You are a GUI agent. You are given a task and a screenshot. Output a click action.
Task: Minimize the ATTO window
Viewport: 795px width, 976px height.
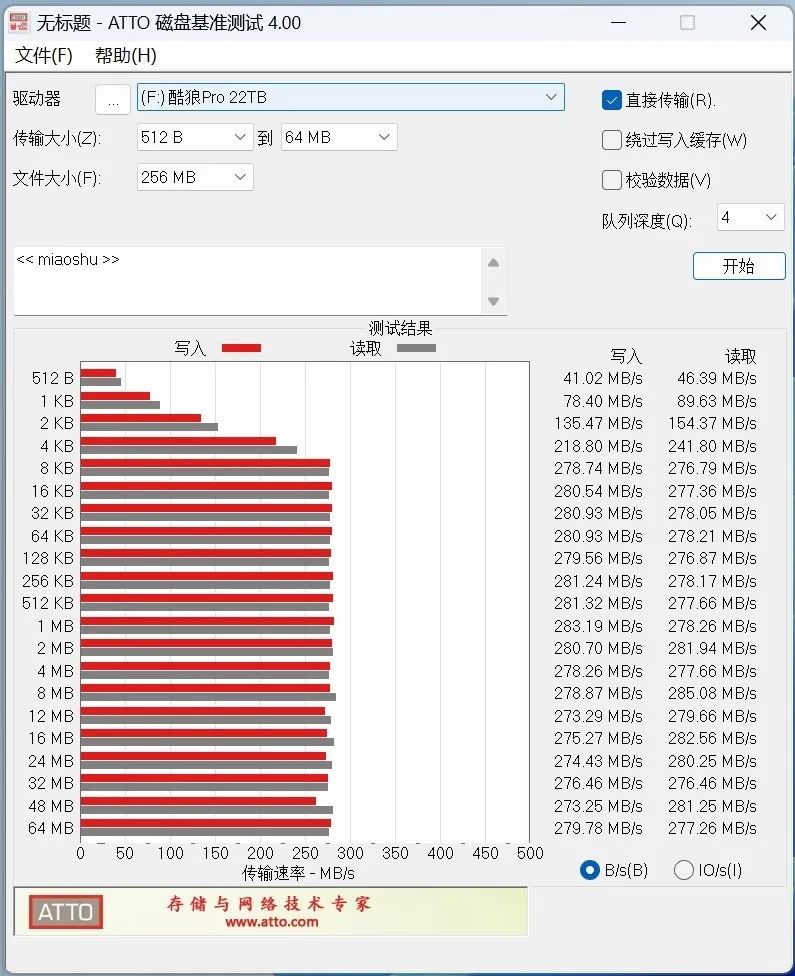618,23
